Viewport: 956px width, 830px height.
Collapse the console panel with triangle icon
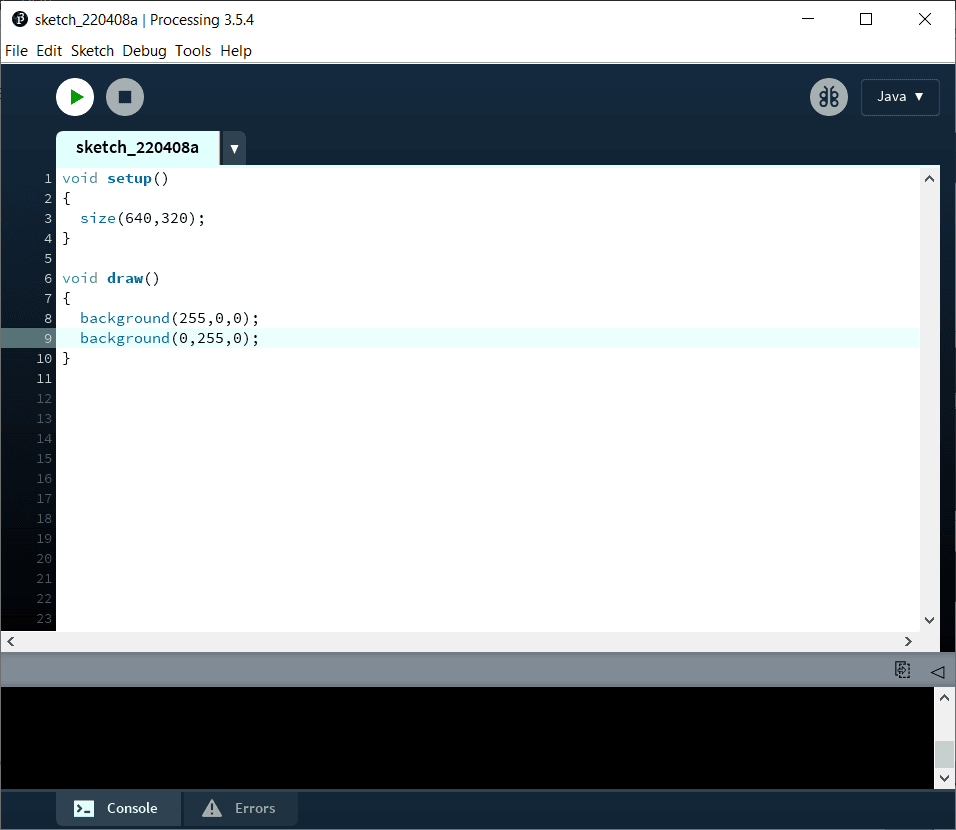937,671
